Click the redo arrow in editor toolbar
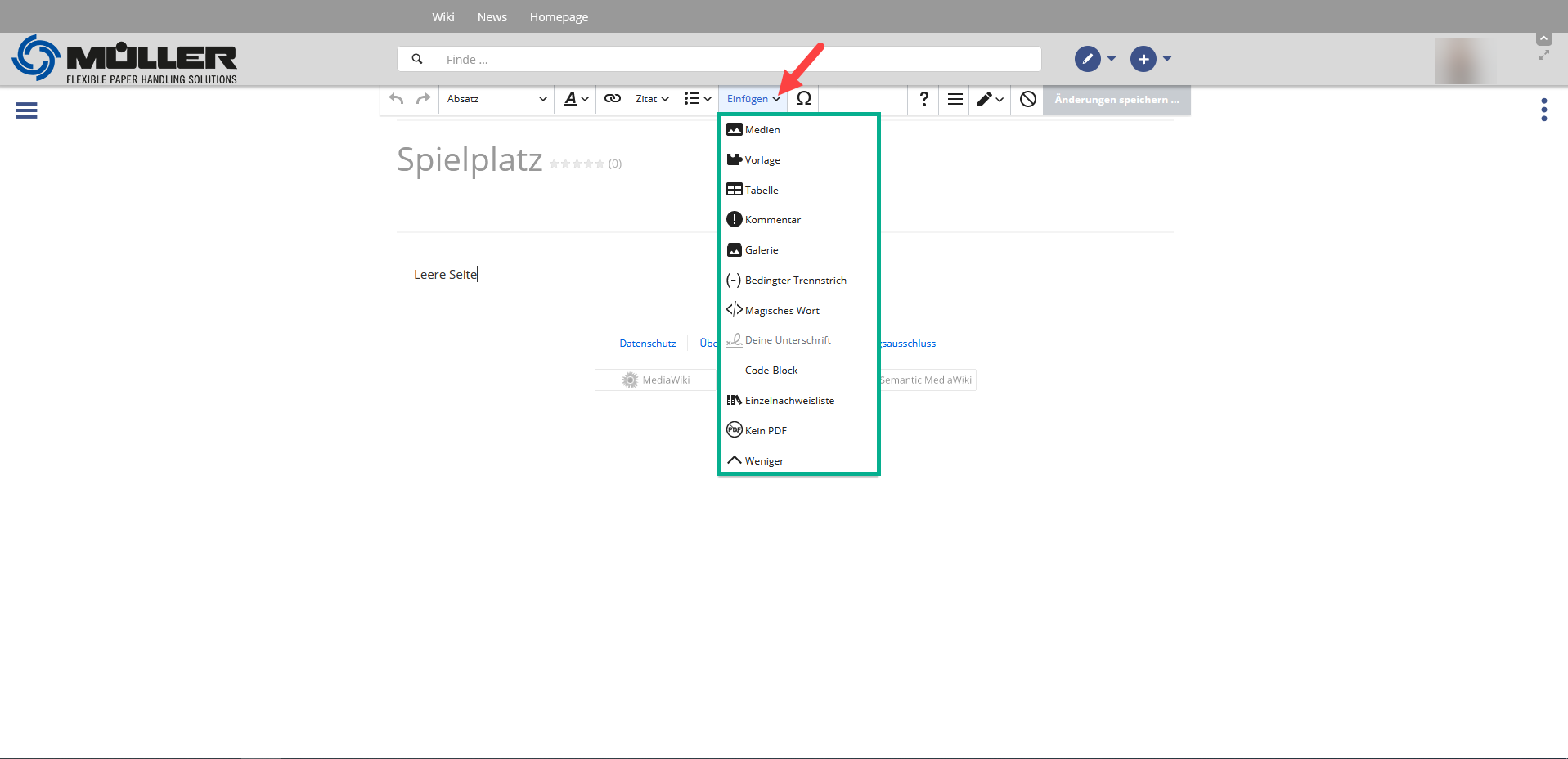 423,99
